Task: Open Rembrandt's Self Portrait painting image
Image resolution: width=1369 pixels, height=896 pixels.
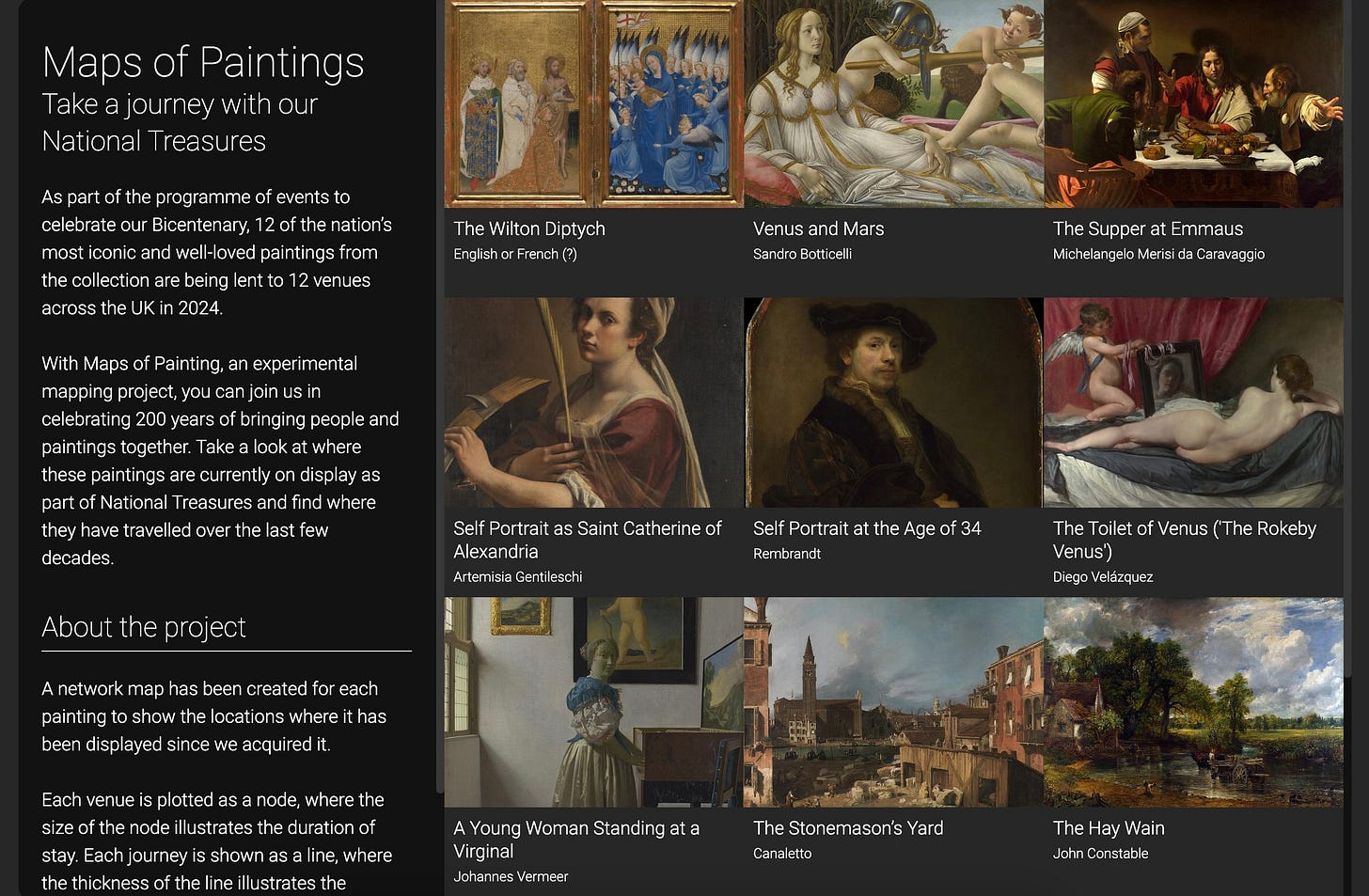Action: (893, 402)
